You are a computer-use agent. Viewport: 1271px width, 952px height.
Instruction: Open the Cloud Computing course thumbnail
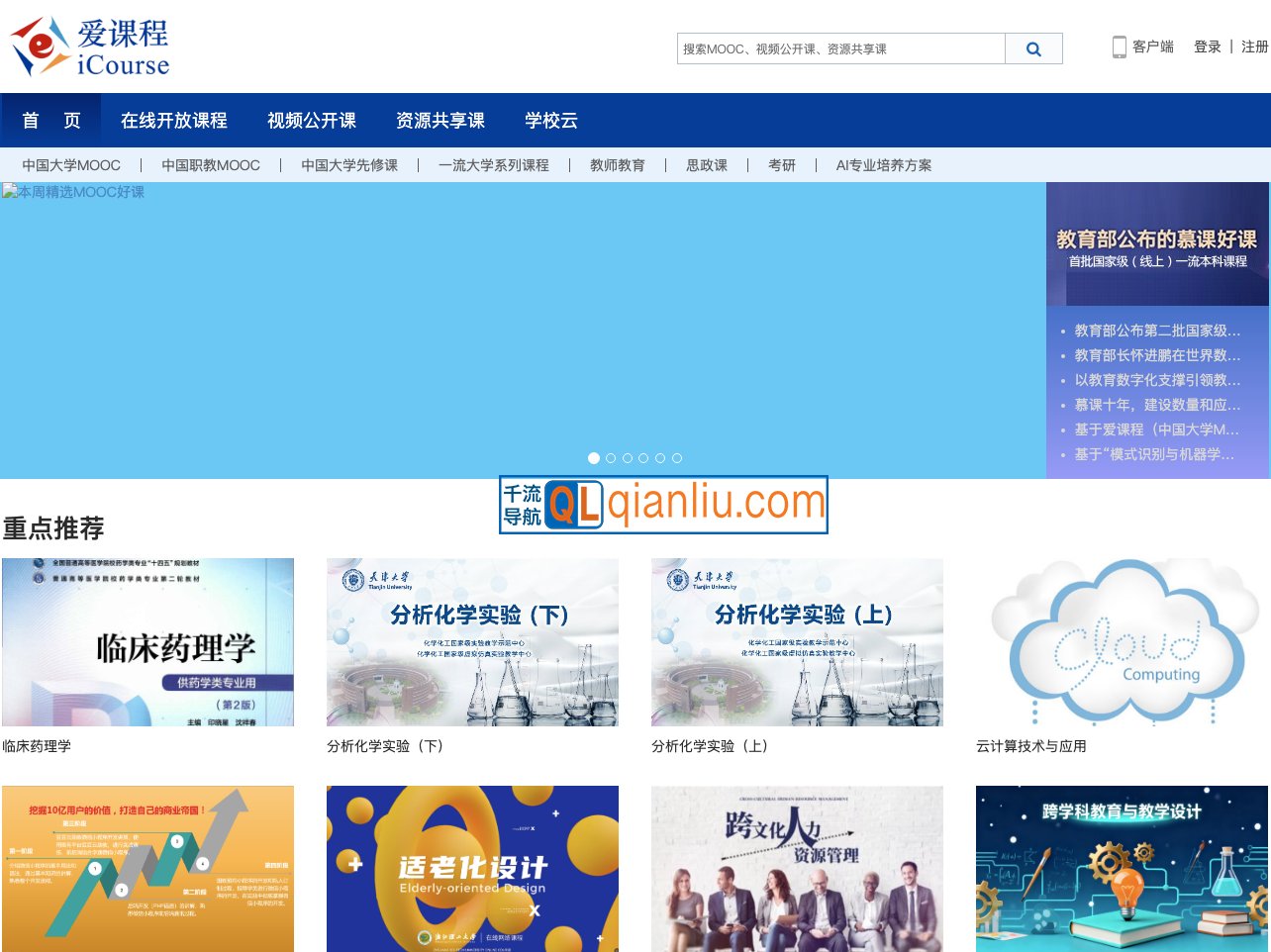(1123, 642)
